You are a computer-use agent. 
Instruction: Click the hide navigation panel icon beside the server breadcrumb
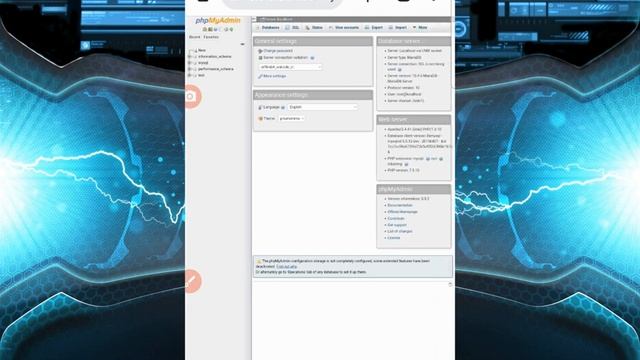(254, 19)
